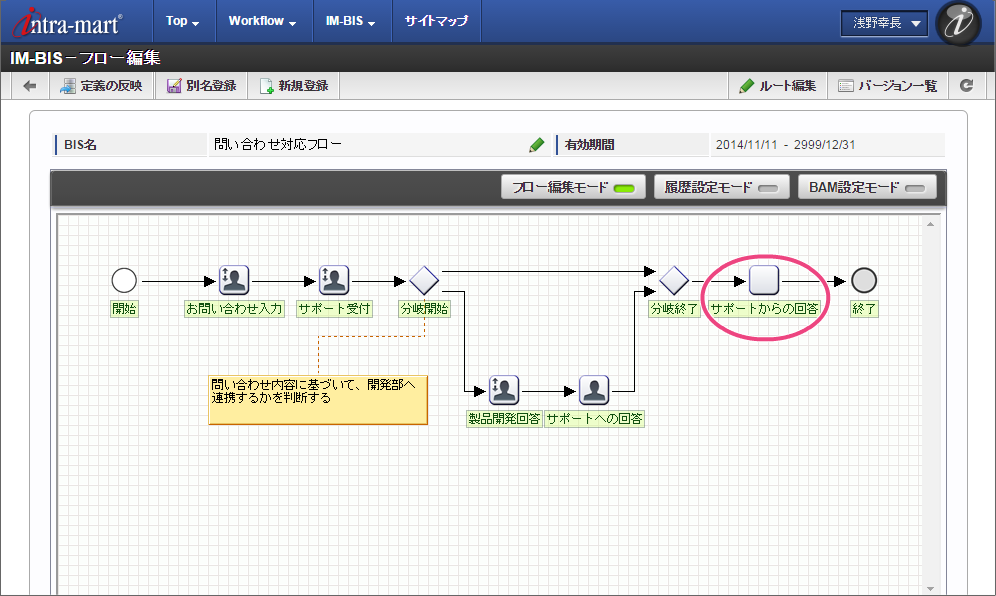Viewport: 996px width, 596px height.
Task: Click the お問い合わせ入力 label
Action: 234,309
